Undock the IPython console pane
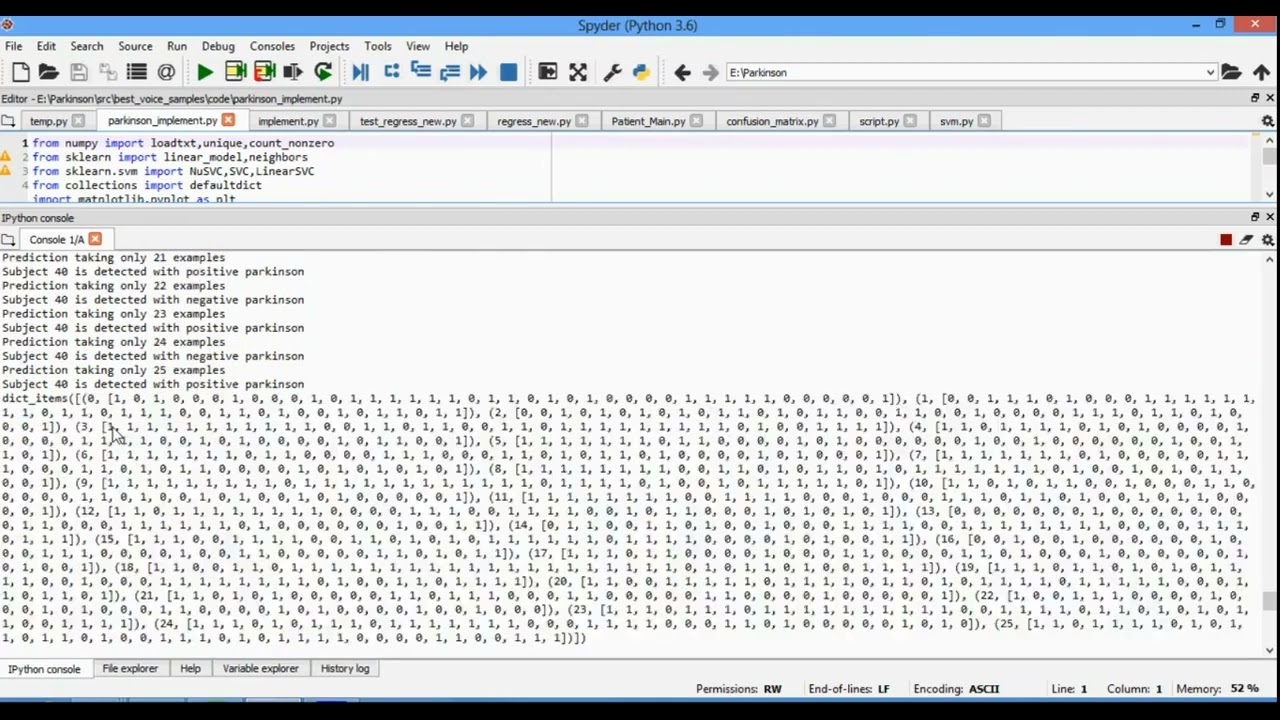 point(1255,217)
